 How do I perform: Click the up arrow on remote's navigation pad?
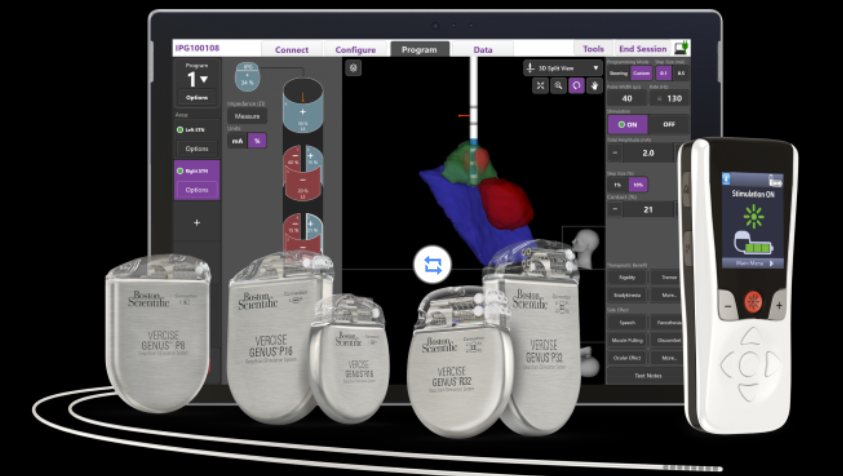[751, 337]
